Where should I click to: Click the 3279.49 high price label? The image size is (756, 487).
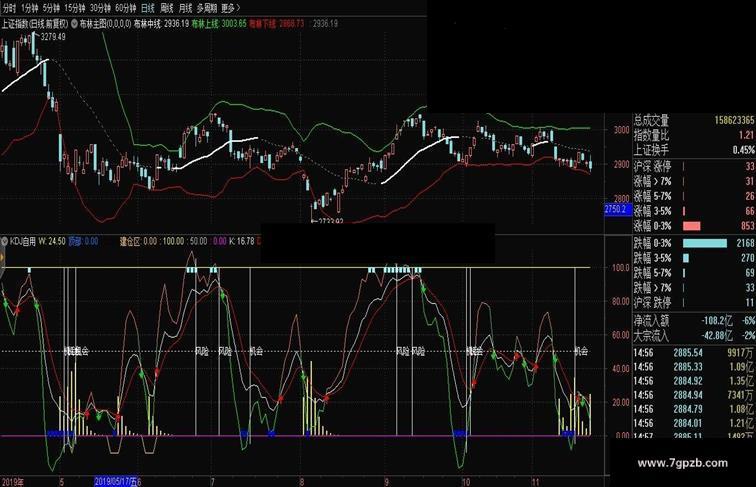pos(53,37)
